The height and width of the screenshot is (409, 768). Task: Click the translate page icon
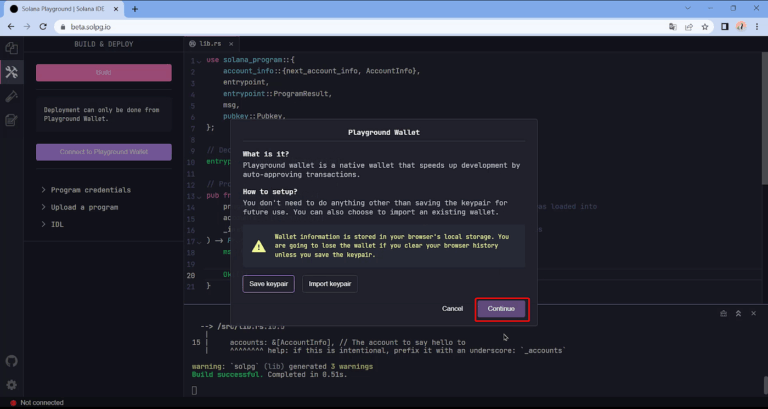673,27
